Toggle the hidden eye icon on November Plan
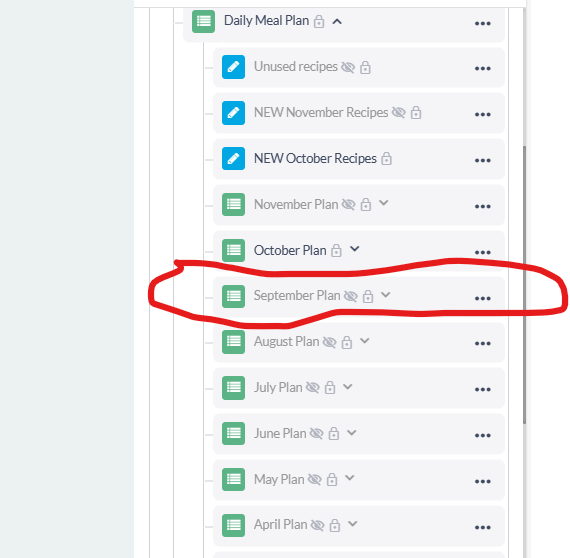The width and height of the screenshot is (570, 558). pos(348,205)
